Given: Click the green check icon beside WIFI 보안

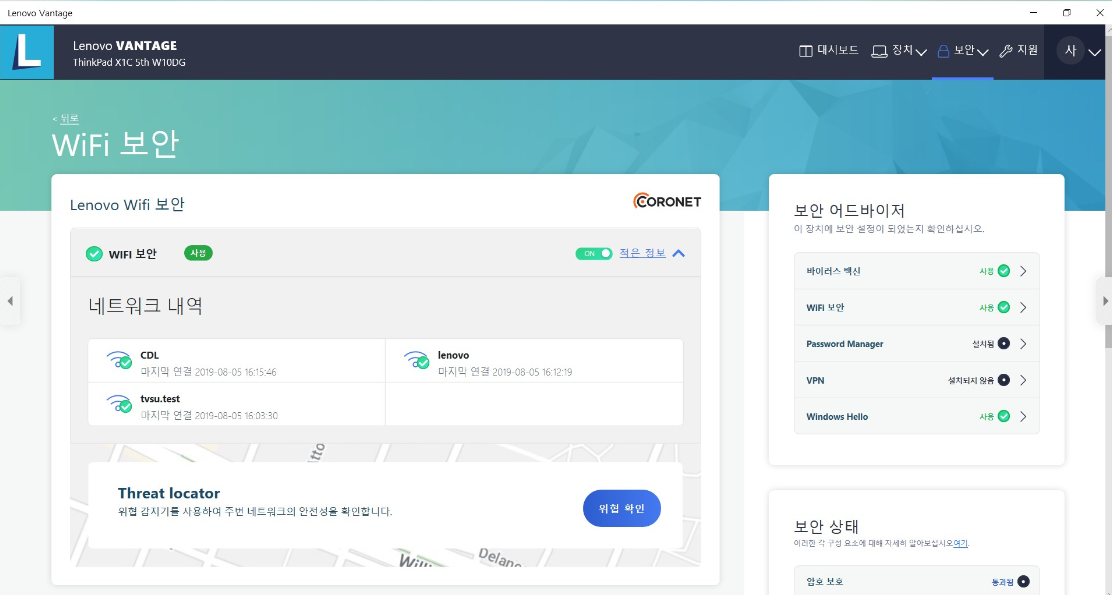Looking at the screenshot, I should (94, 254).
